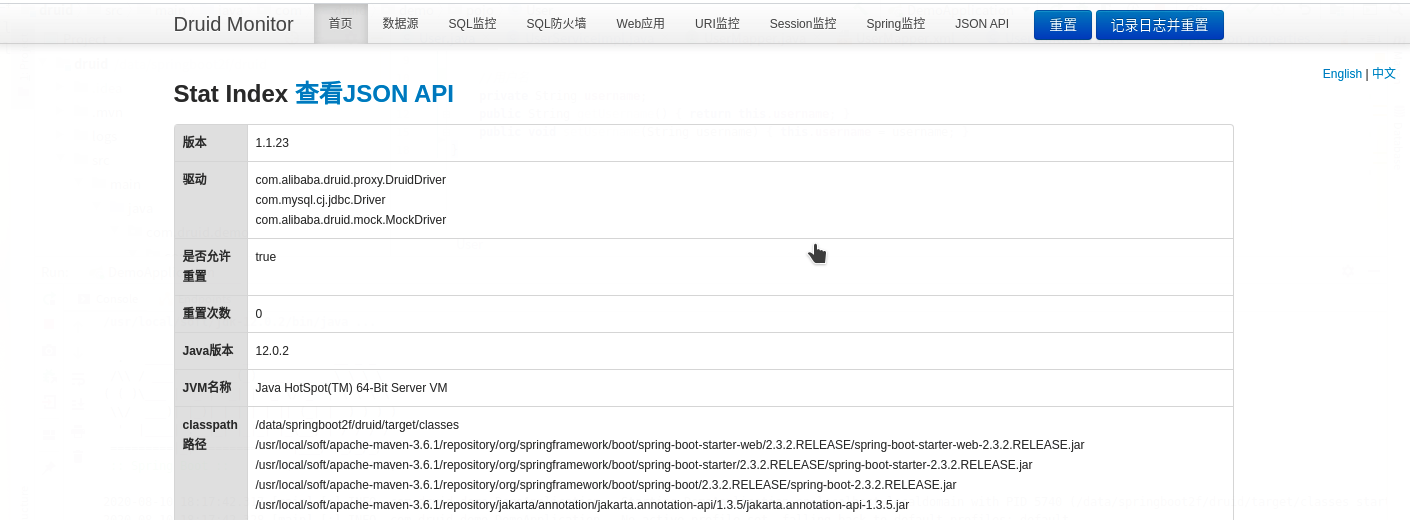
Task: Open JSON API nav item
Action: tap(982, 24)
